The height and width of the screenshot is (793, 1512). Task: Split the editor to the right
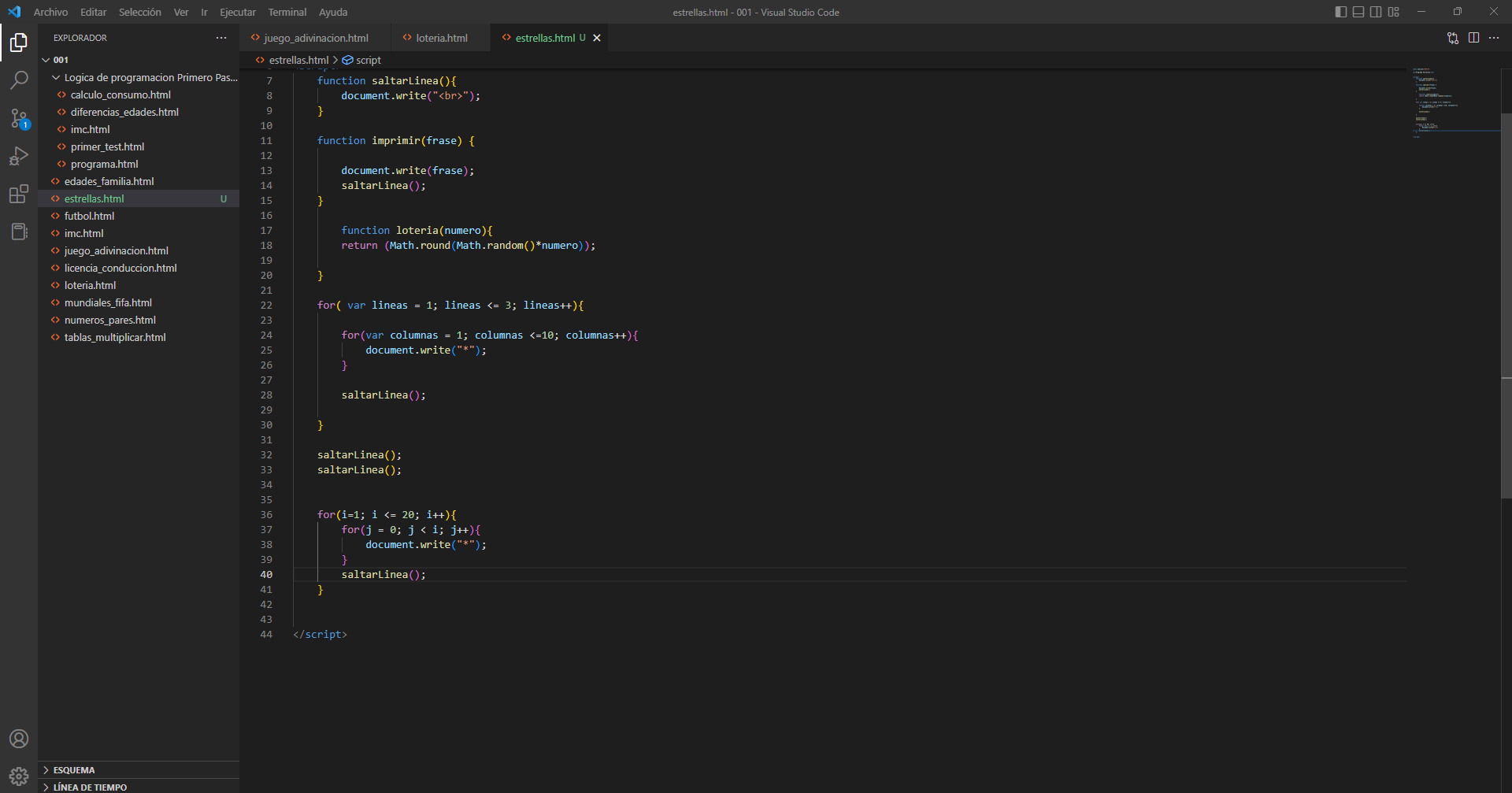point(1473,38)
